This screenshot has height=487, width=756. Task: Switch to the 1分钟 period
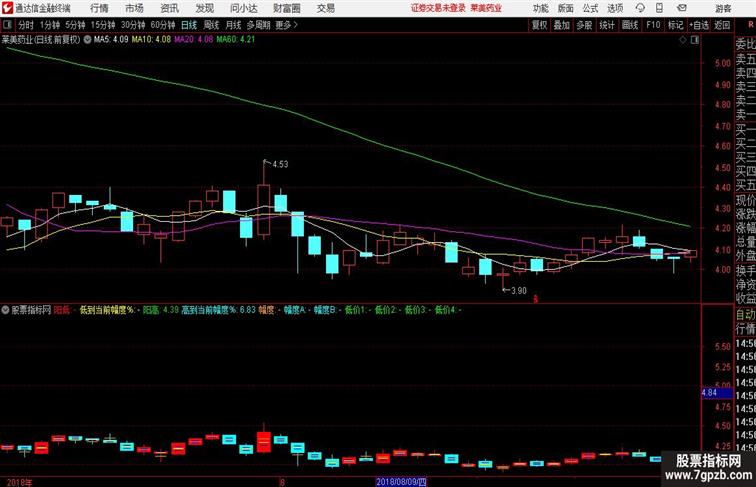[50, 25]
